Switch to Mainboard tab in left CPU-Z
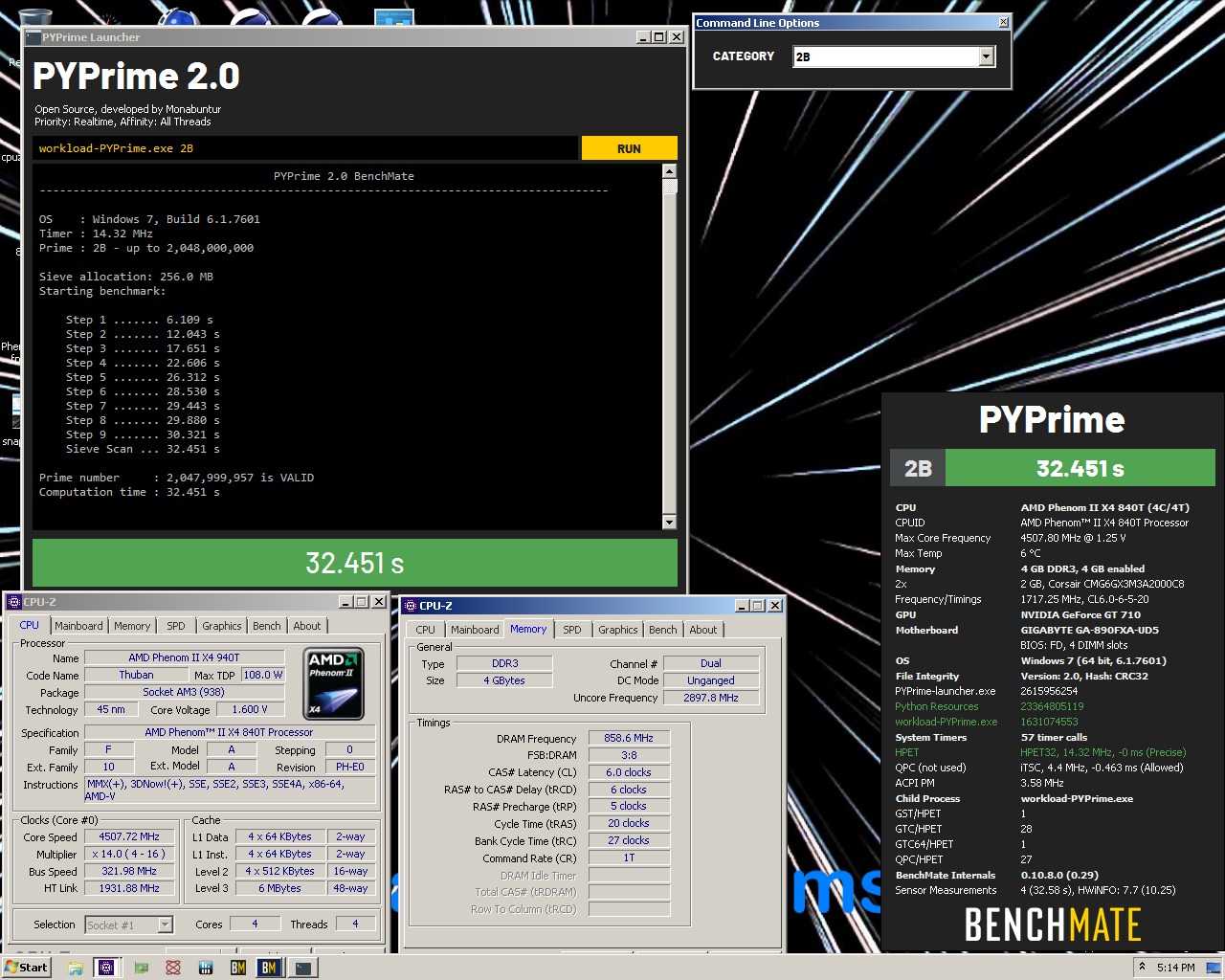 78,626
